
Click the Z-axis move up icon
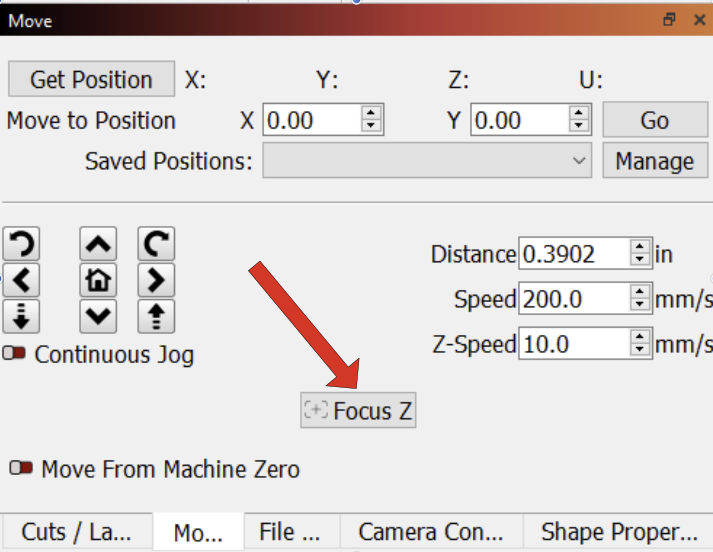(156, 316)
